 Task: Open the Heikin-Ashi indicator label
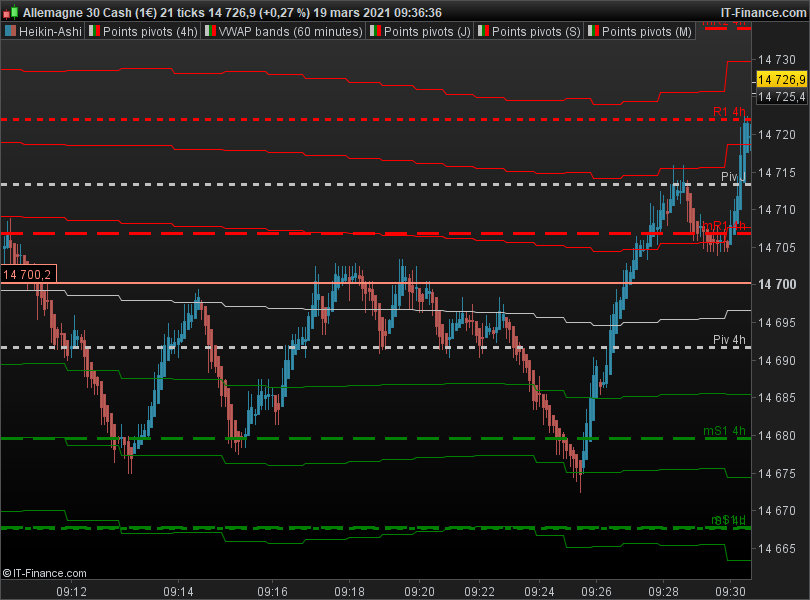50,32
